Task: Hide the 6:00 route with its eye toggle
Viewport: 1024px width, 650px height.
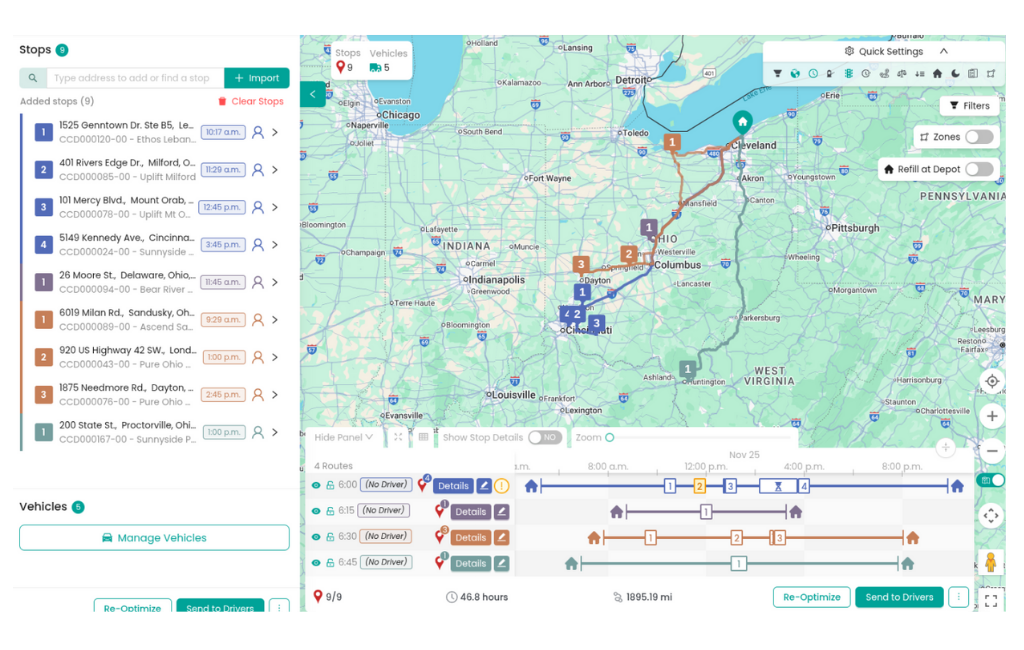Action: click(315, 485)
